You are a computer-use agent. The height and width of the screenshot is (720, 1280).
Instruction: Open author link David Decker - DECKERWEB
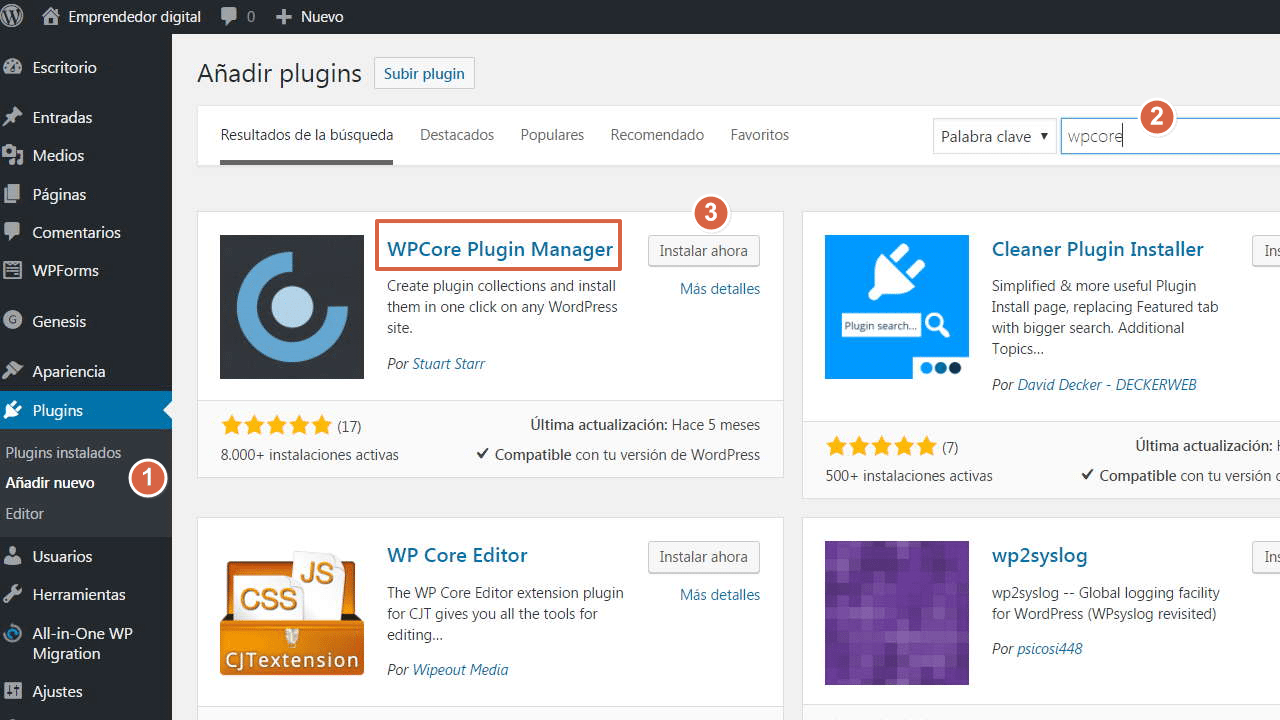coord(1107,385)
